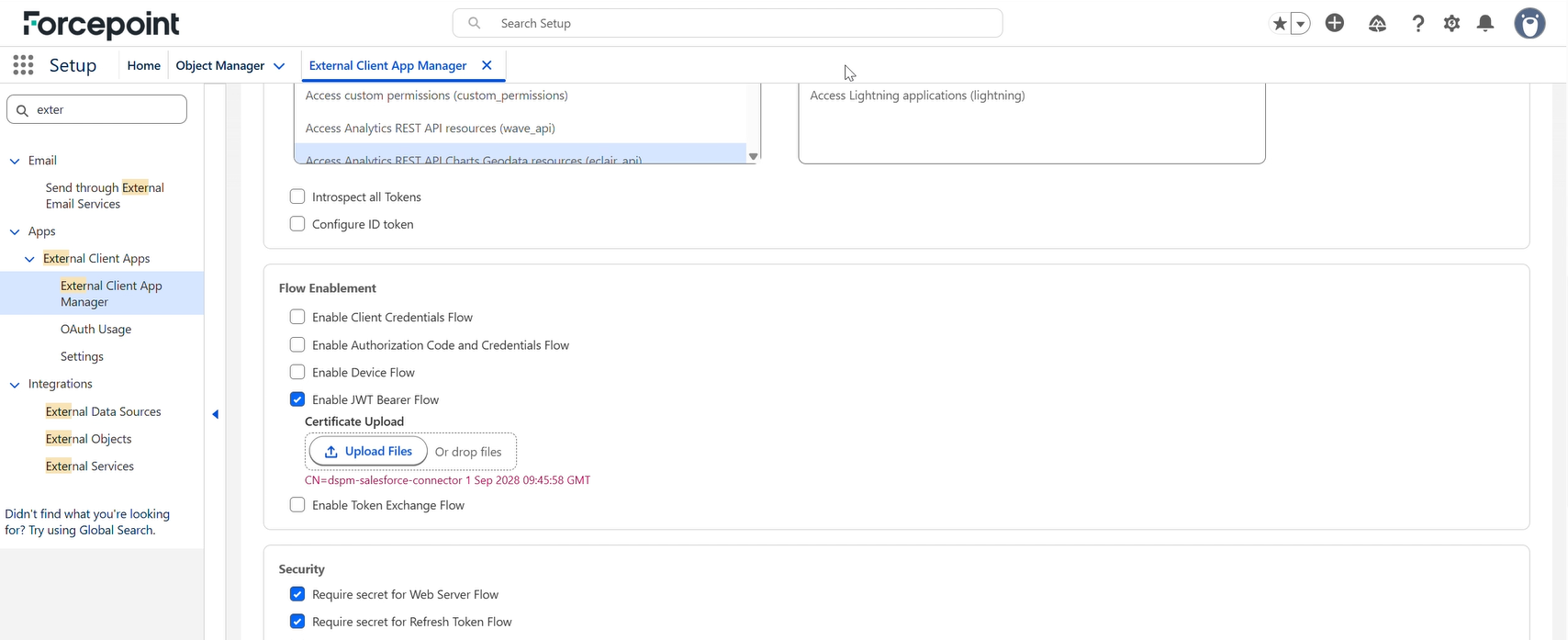Open External Data Sources
Image resolution: width=1568 pixels, height=640 pixels.
point(103,411)
